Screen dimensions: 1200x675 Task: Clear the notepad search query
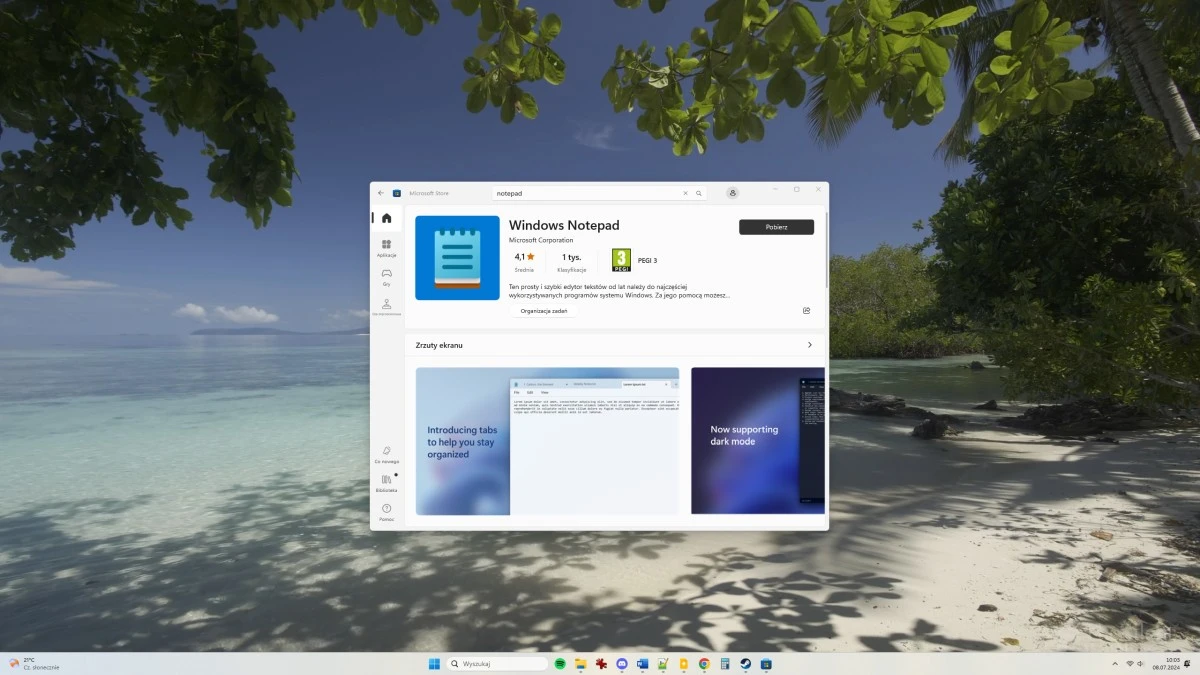click(x=685, y=193)
